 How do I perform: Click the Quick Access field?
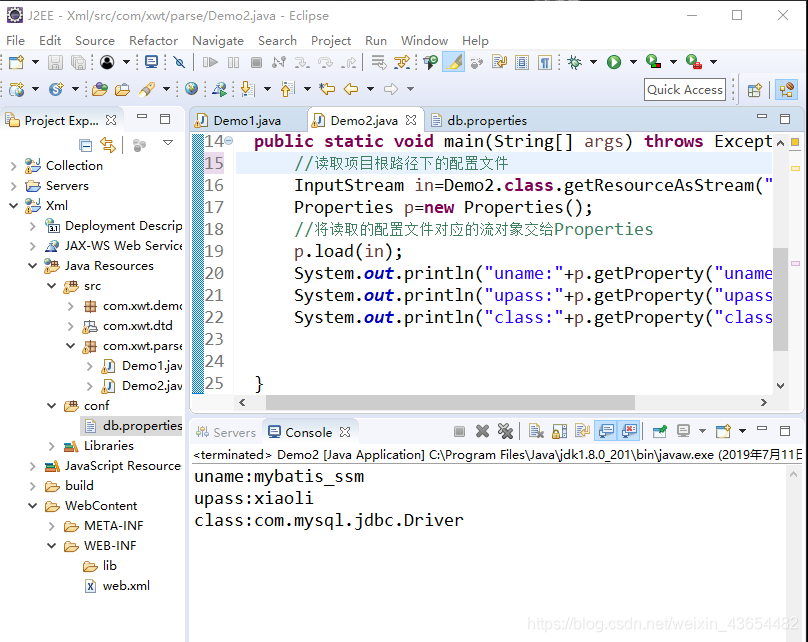(x=685, y=90)
